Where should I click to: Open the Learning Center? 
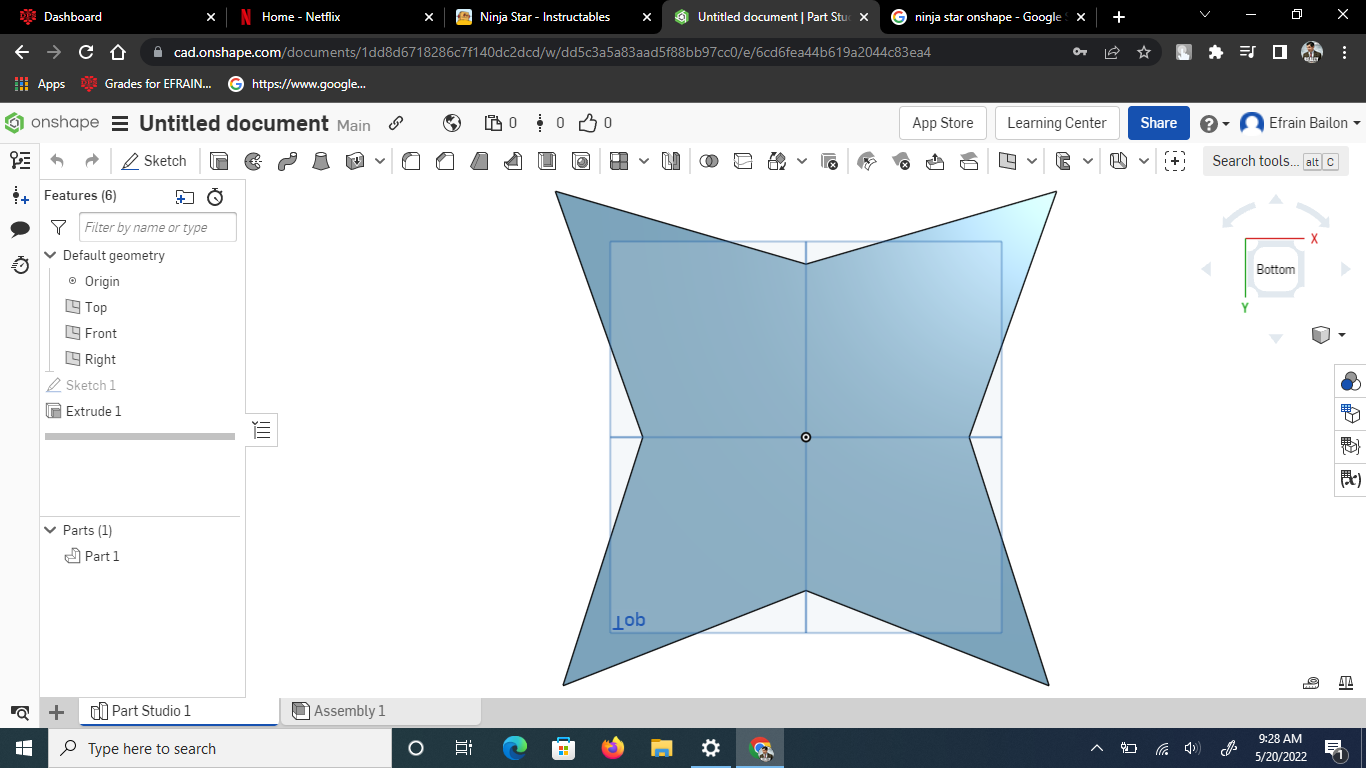pyautogui.click(x=1057, y=122)
